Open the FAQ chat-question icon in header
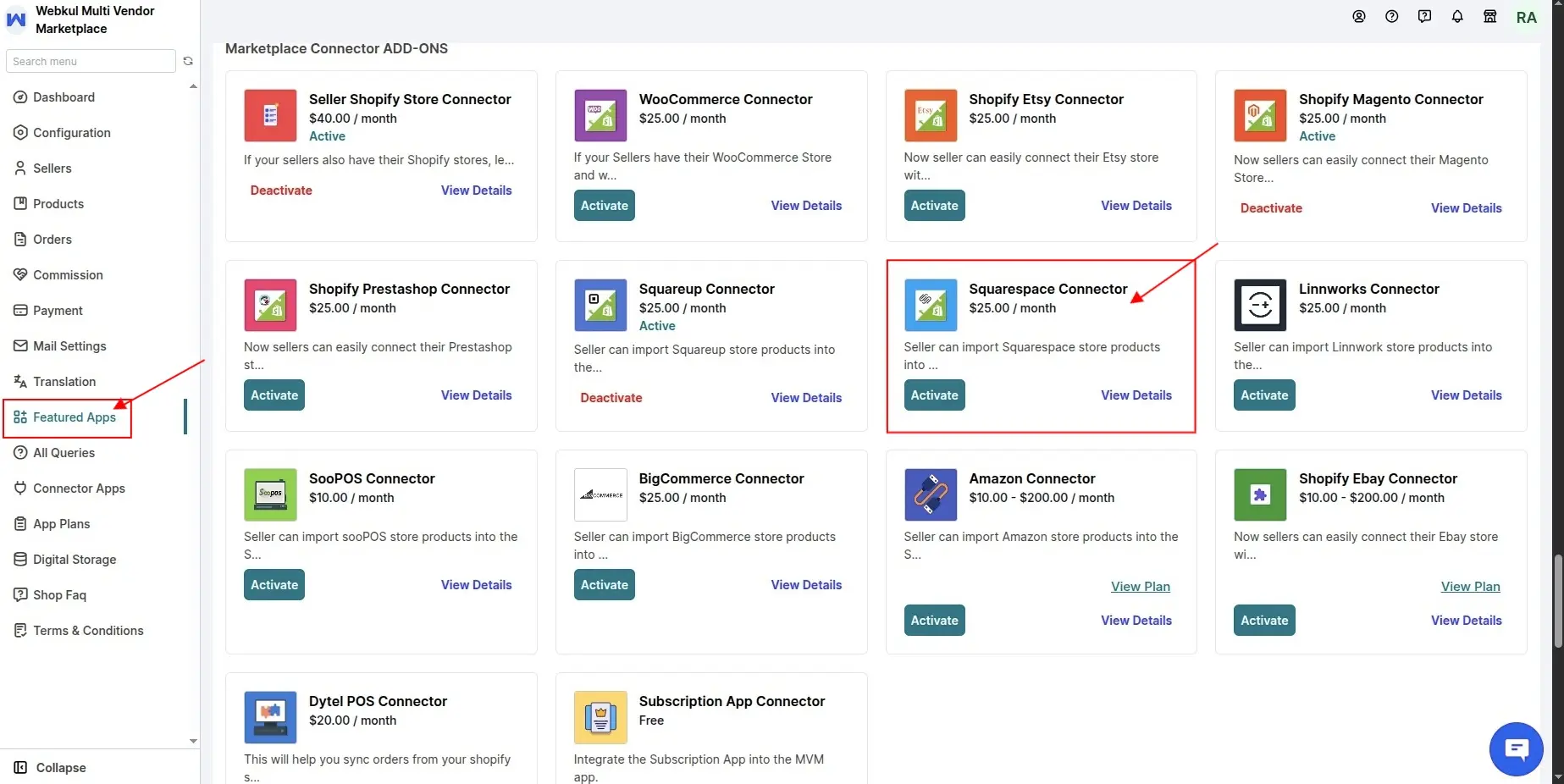This screenshot has height=784, width=1564. coord(1425,17)
